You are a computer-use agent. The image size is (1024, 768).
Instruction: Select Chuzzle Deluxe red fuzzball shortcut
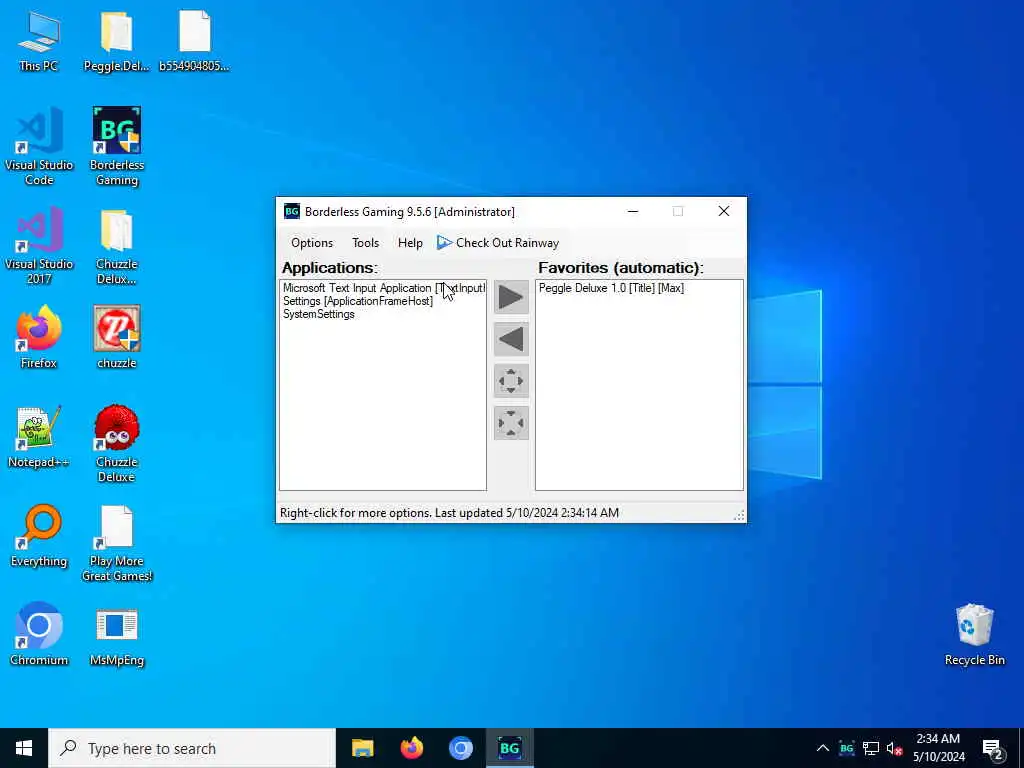117,444
